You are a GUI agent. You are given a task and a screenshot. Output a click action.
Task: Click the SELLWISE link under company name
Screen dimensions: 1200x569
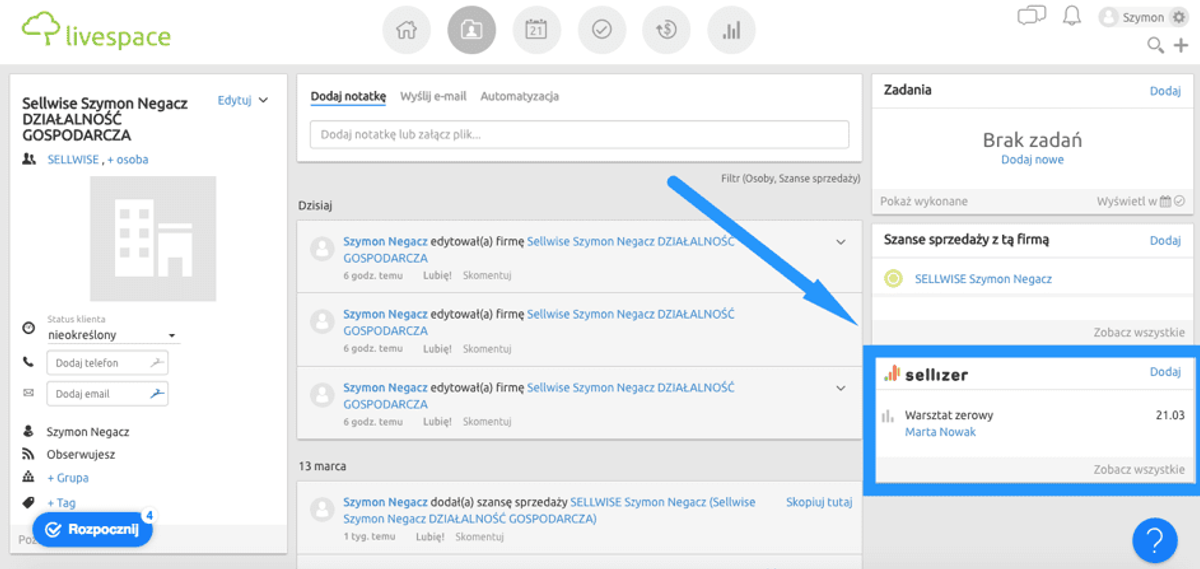[x=73, y=159]
